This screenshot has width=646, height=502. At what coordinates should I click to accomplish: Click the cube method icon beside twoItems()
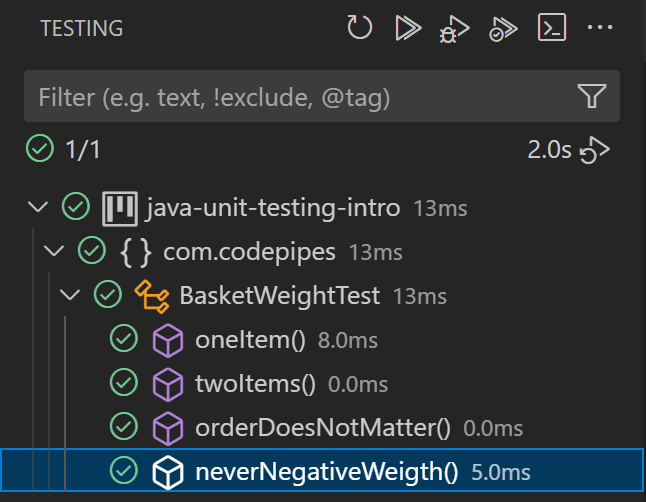[168, 385]
